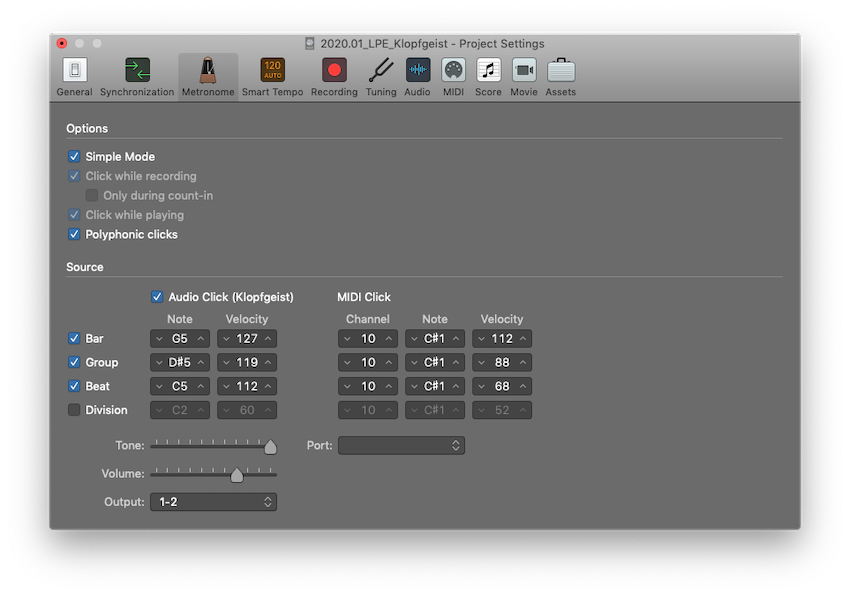Switch to the Smart Tempo tab label
Image resolution: width=850 pixels, height=595 pixels.
point(272,92)
